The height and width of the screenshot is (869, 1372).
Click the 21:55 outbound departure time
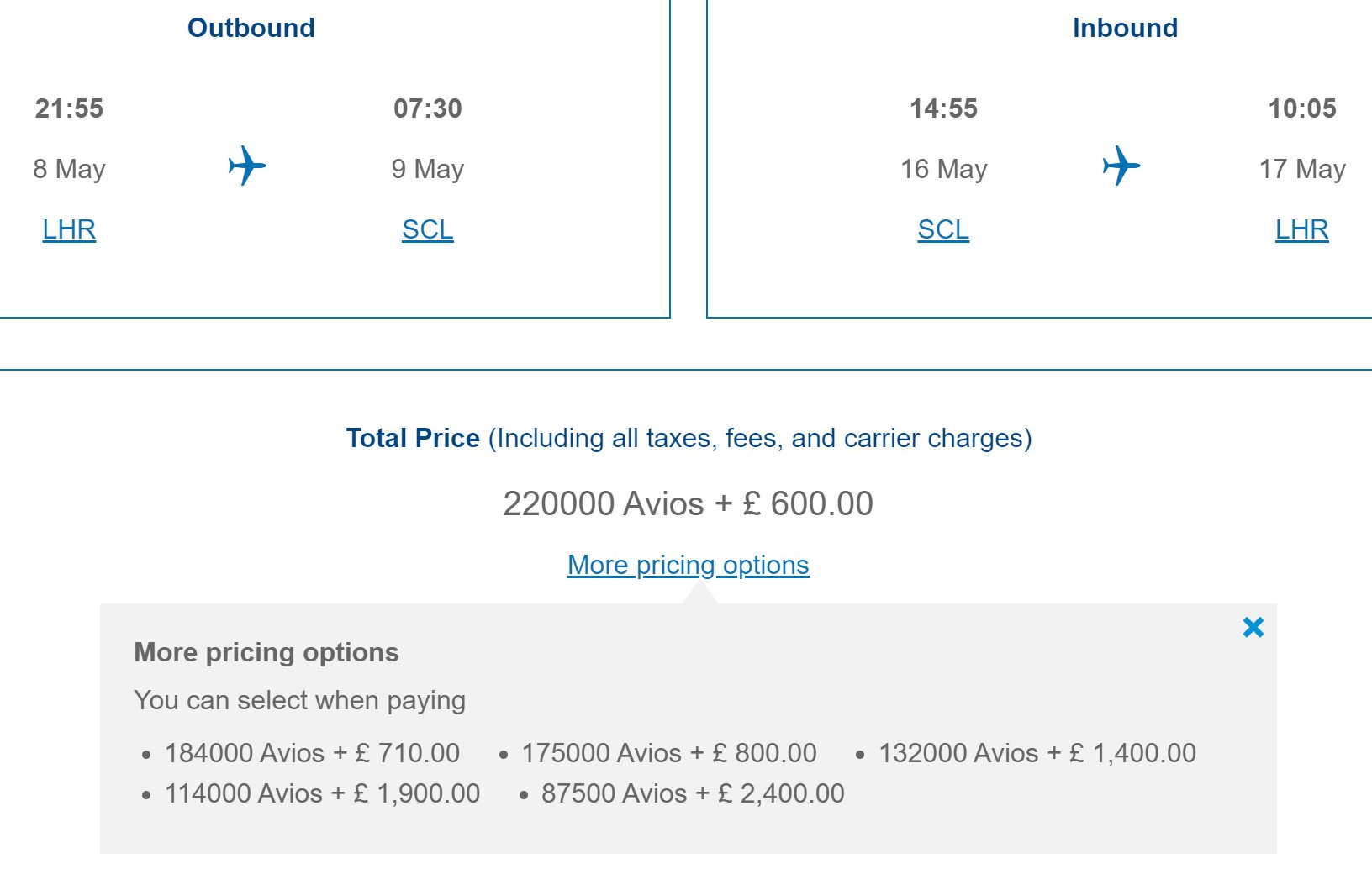click(x=69, y=108)
